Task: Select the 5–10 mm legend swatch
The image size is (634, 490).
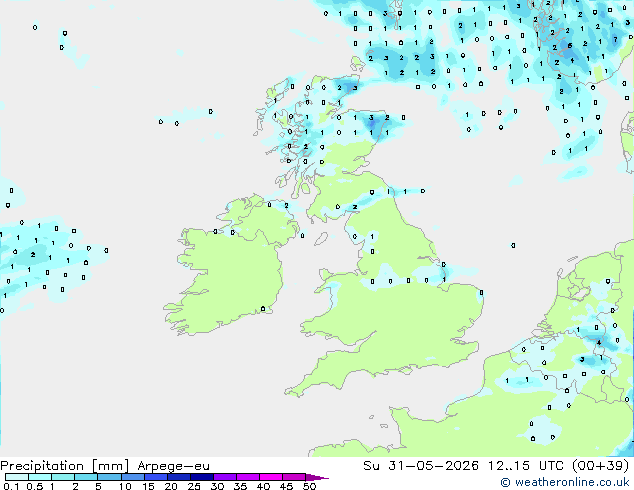Action: 109,477
